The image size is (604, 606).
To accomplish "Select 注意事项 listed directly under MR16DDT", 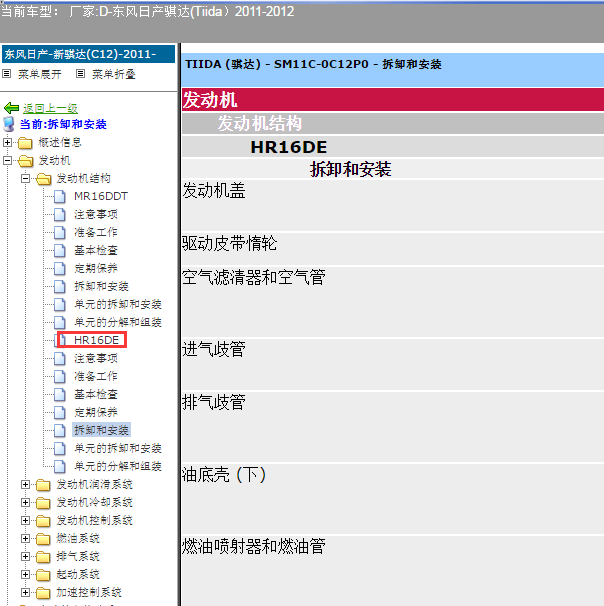I will click(x=96, y=214).
